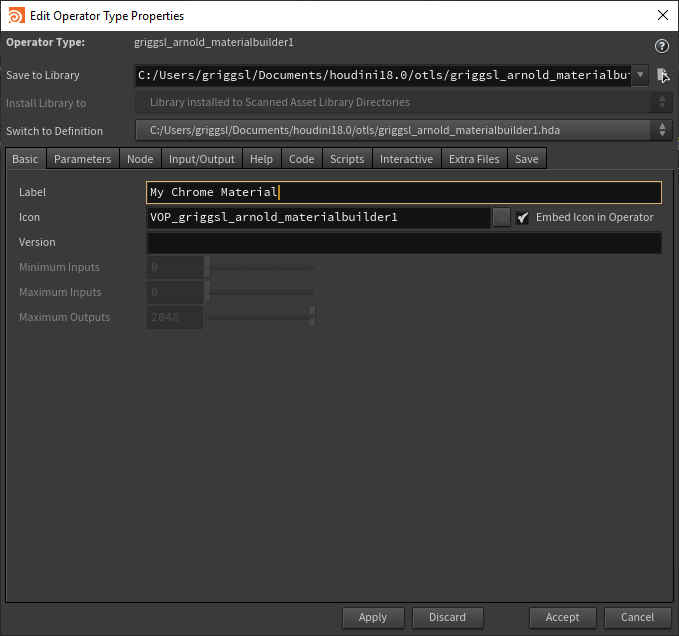This screenshot has width=679, height=636.
Task: Open the Input/Output tab
Action: click(201, 159)
